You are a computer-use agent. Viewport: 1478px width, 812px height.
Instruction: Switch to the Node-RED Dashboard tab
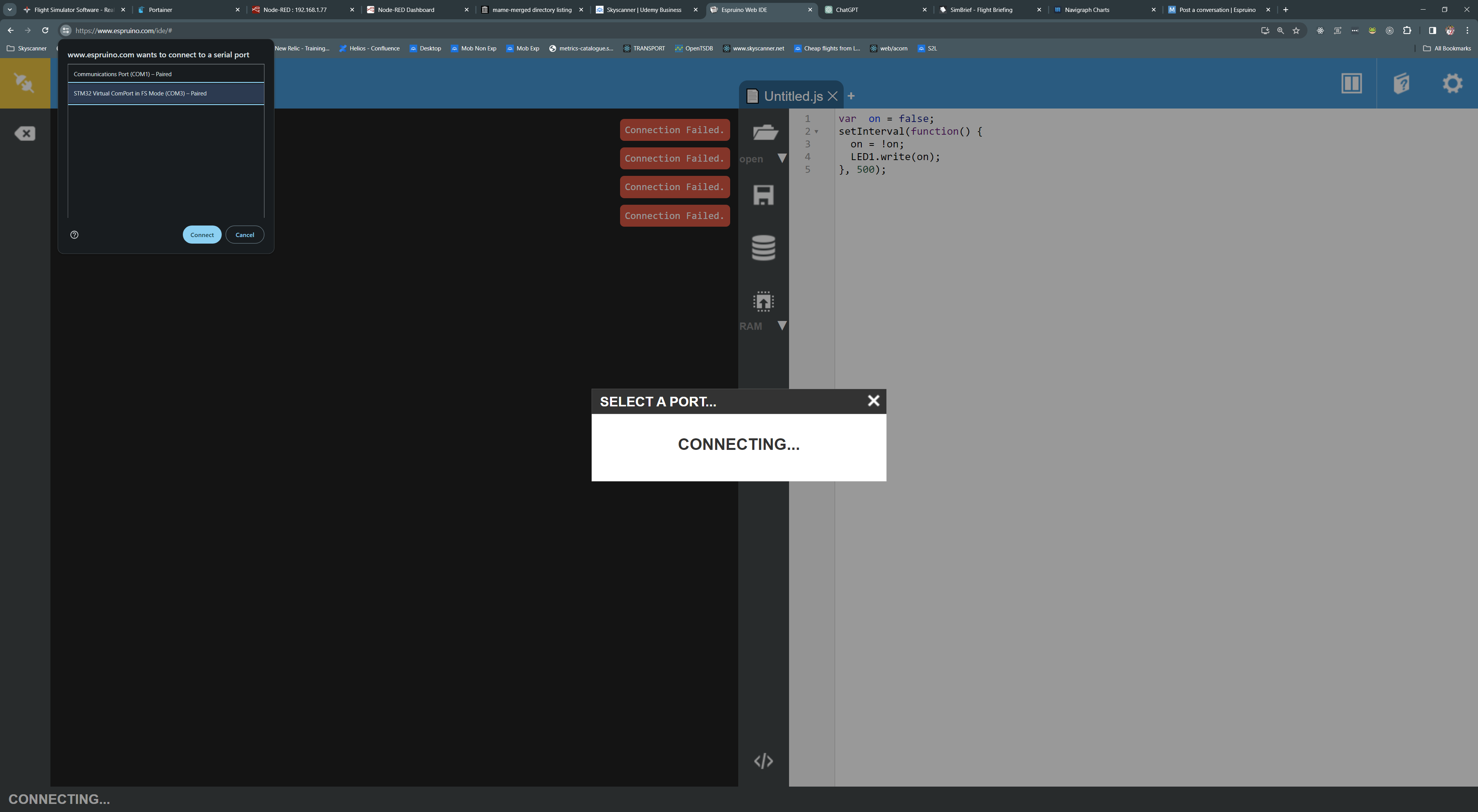coord(418,10)
